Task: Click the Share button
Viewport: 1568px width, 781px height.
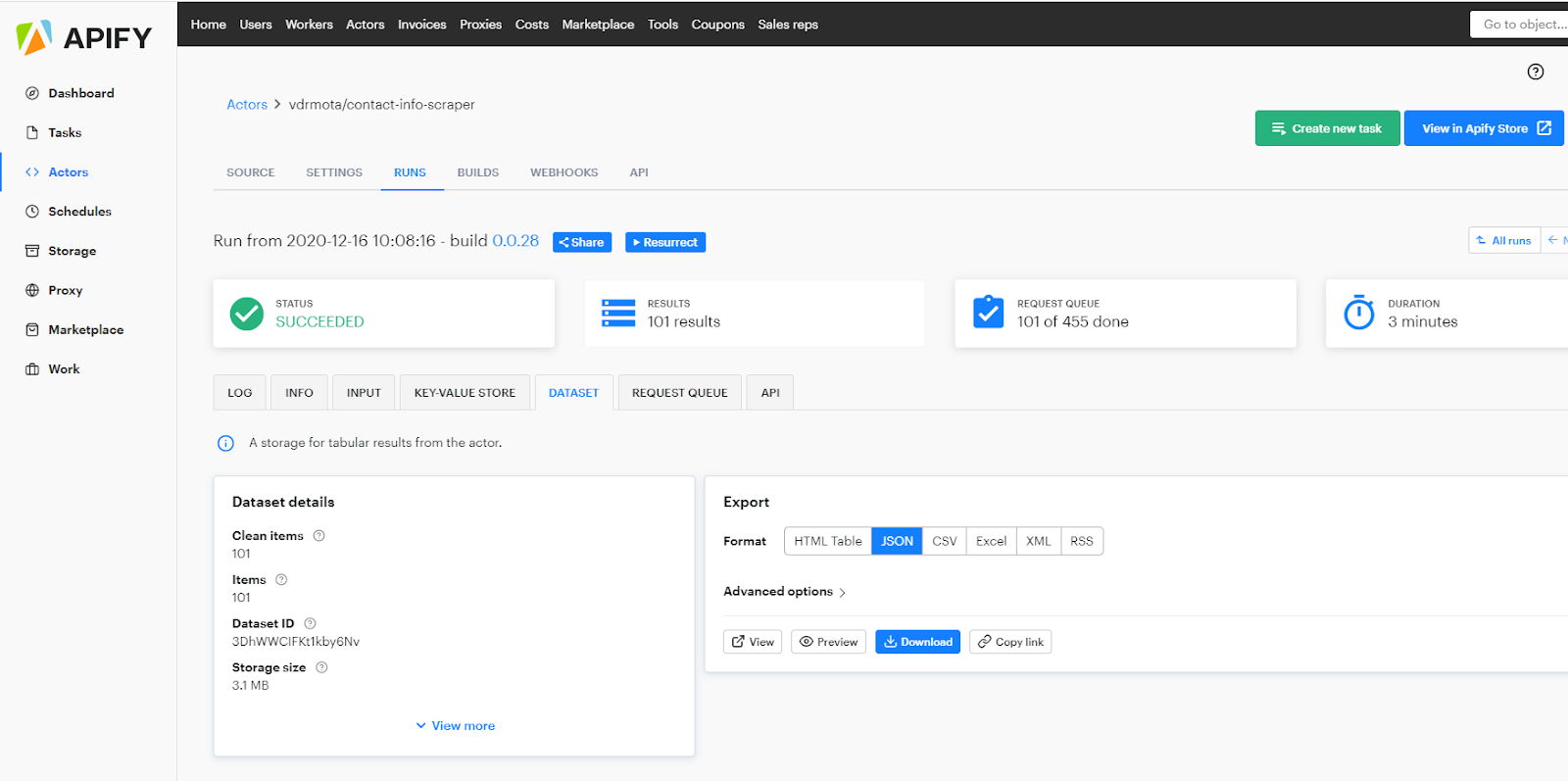Action: 582,242
